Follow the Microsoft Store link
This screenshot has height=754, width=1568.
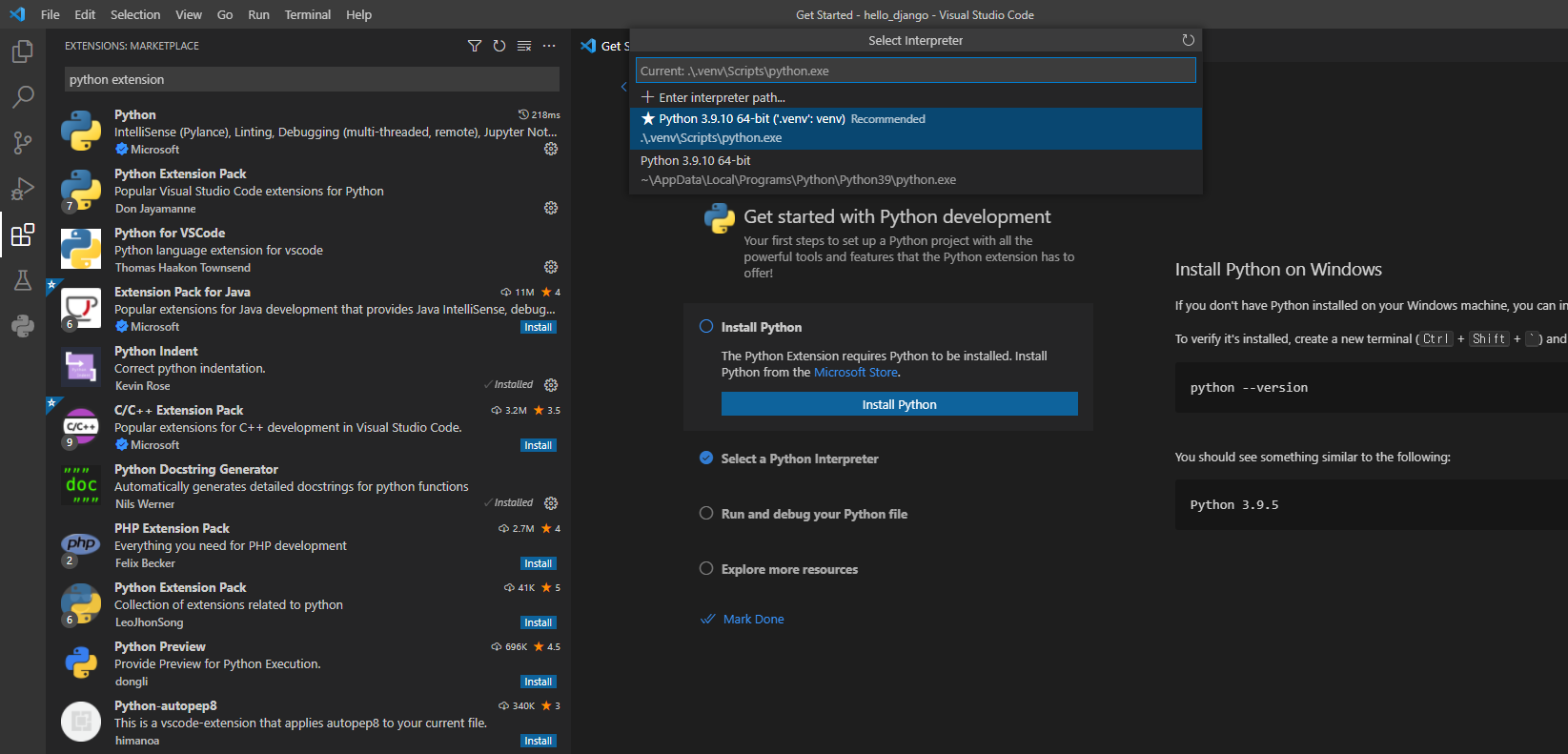pyautogui.click(x=856, y=373)
